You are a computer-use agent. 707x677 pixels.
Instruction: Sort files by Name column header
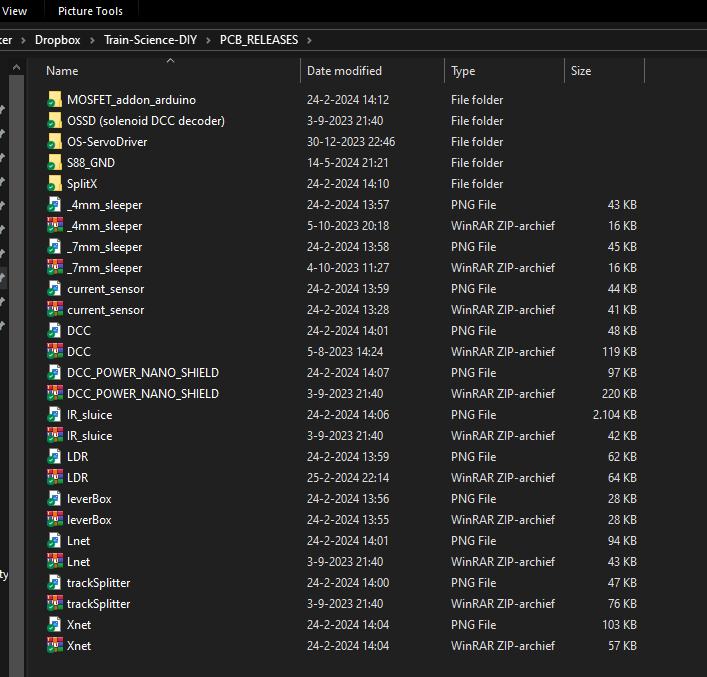pos(62,71)
